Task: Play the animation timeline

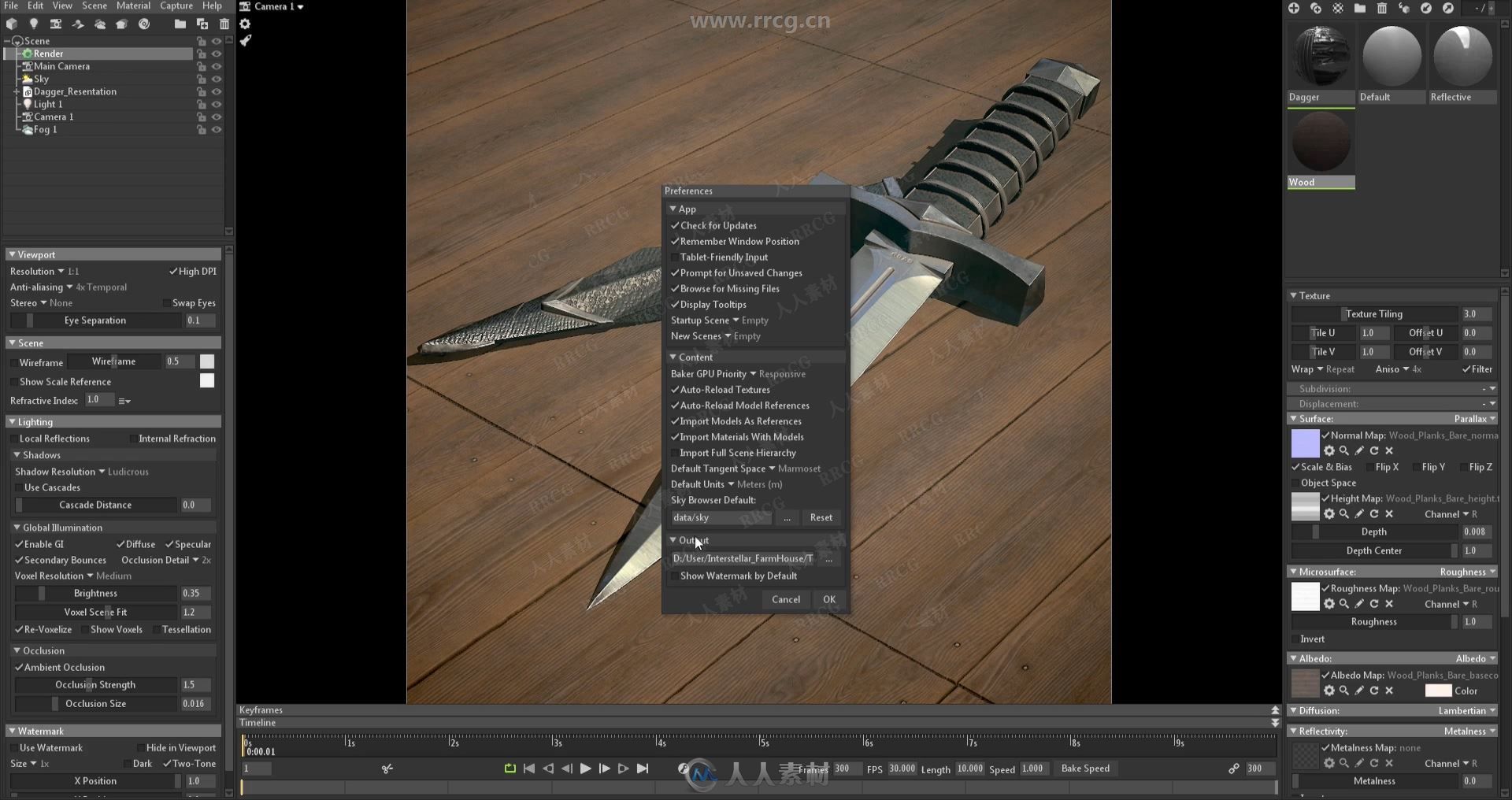Action: (x=585, y=769)
